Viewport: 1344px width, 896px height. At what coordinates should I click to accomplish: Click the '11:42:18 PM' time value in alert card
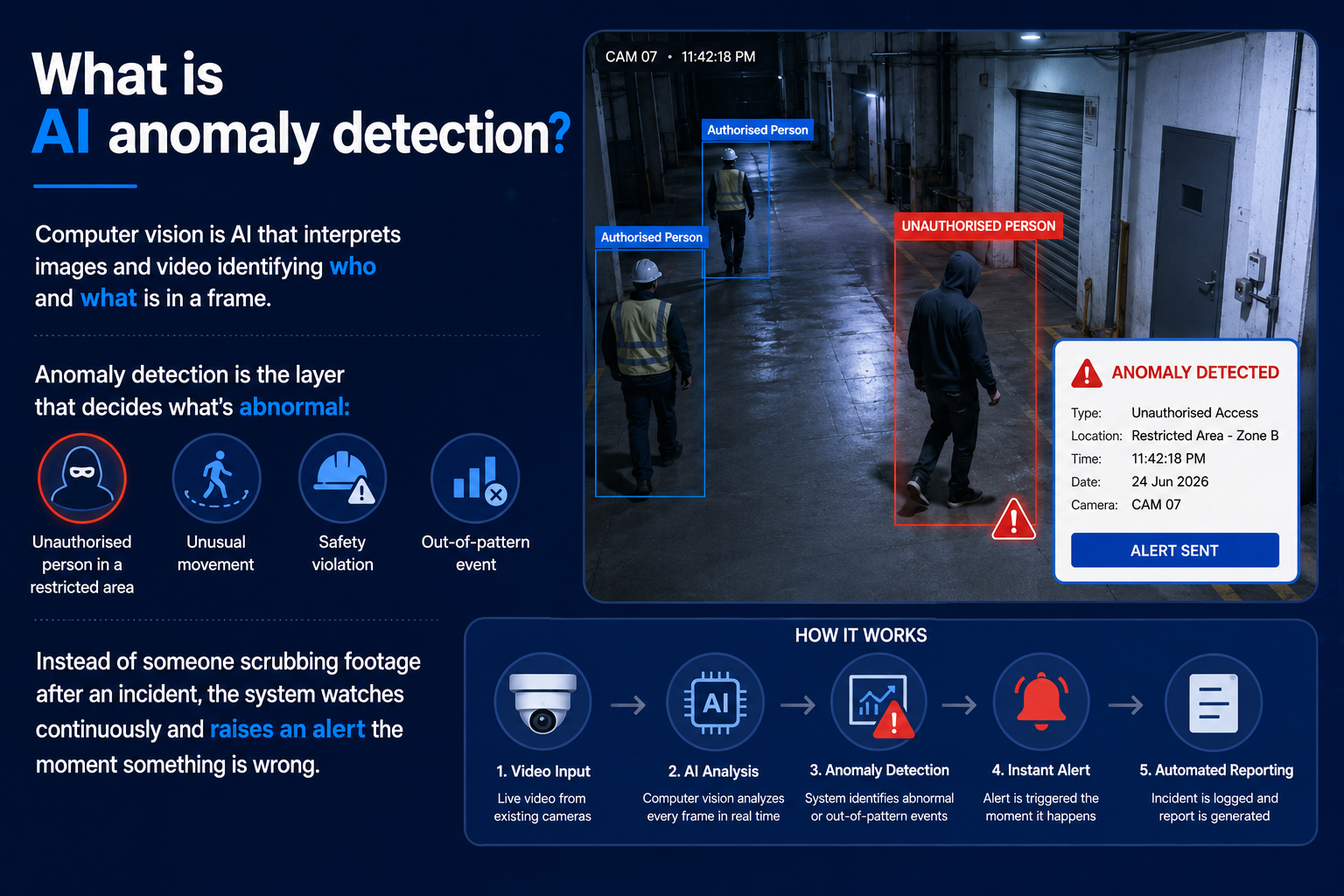click(1168, 458)
